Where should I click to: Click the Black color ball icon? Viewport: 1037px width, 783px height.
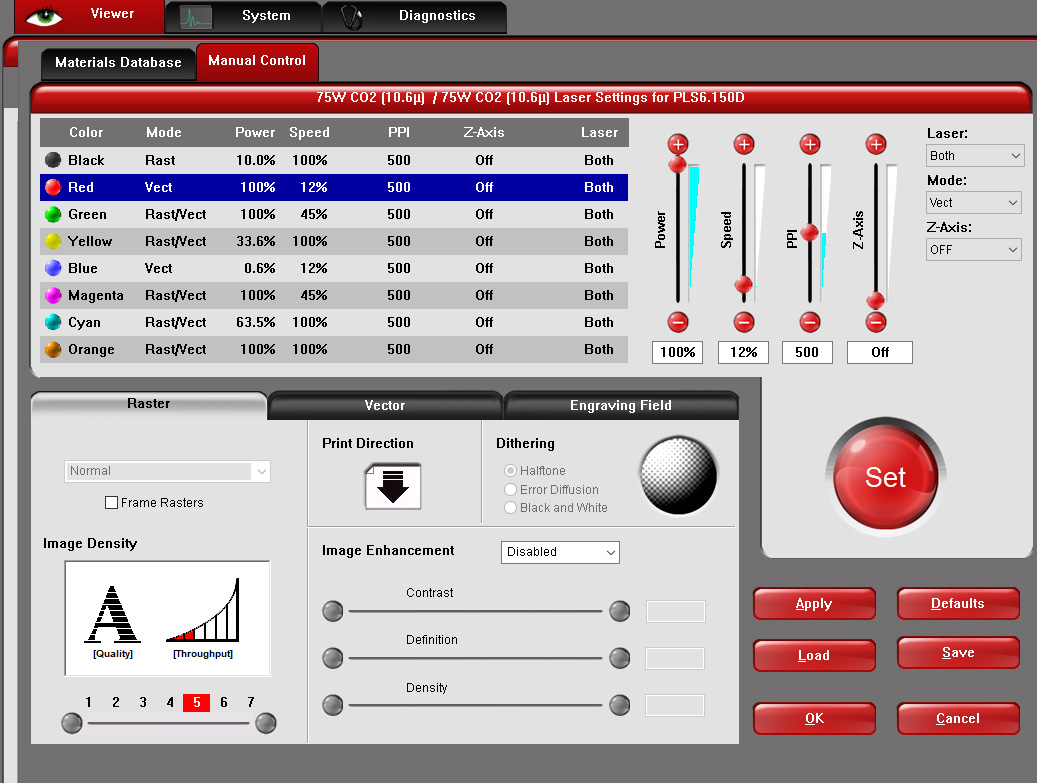(x=53, y=160)
